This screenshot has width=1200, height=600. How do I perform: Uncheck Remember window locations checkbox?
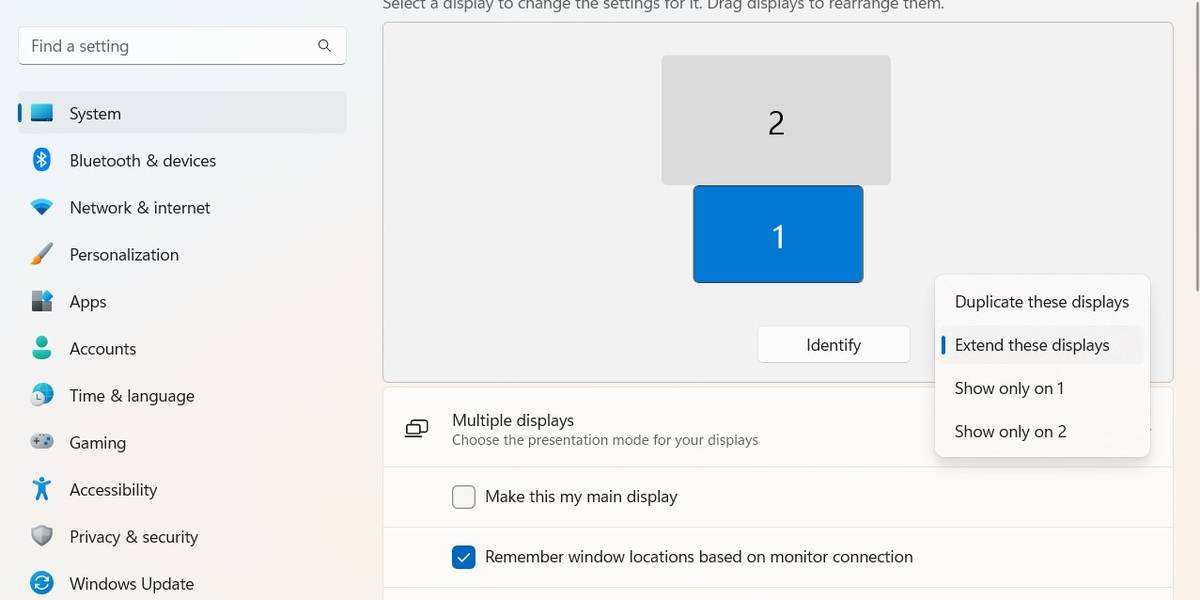[464, 557]
